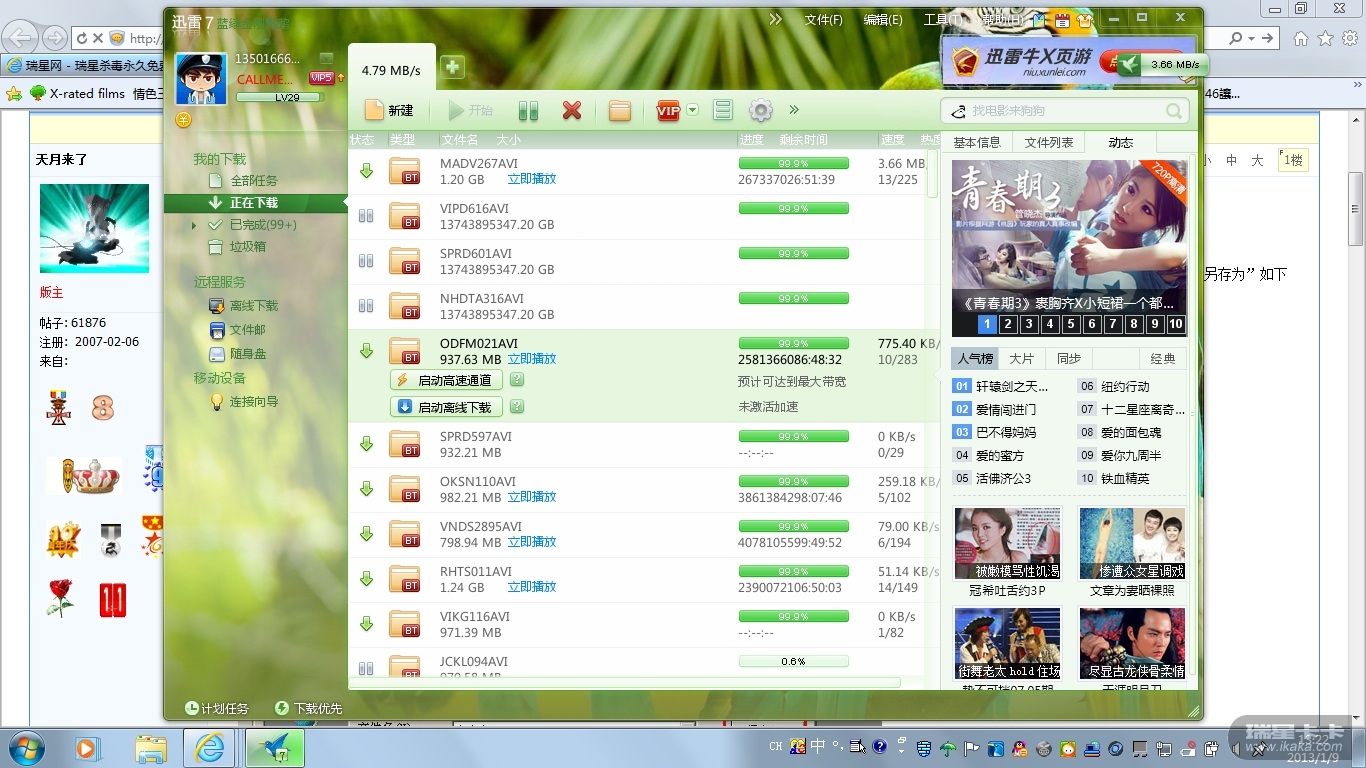The image size is (1366, 768).
Task: Click 启动离线下载 button
Action: (x=446, y=407)
